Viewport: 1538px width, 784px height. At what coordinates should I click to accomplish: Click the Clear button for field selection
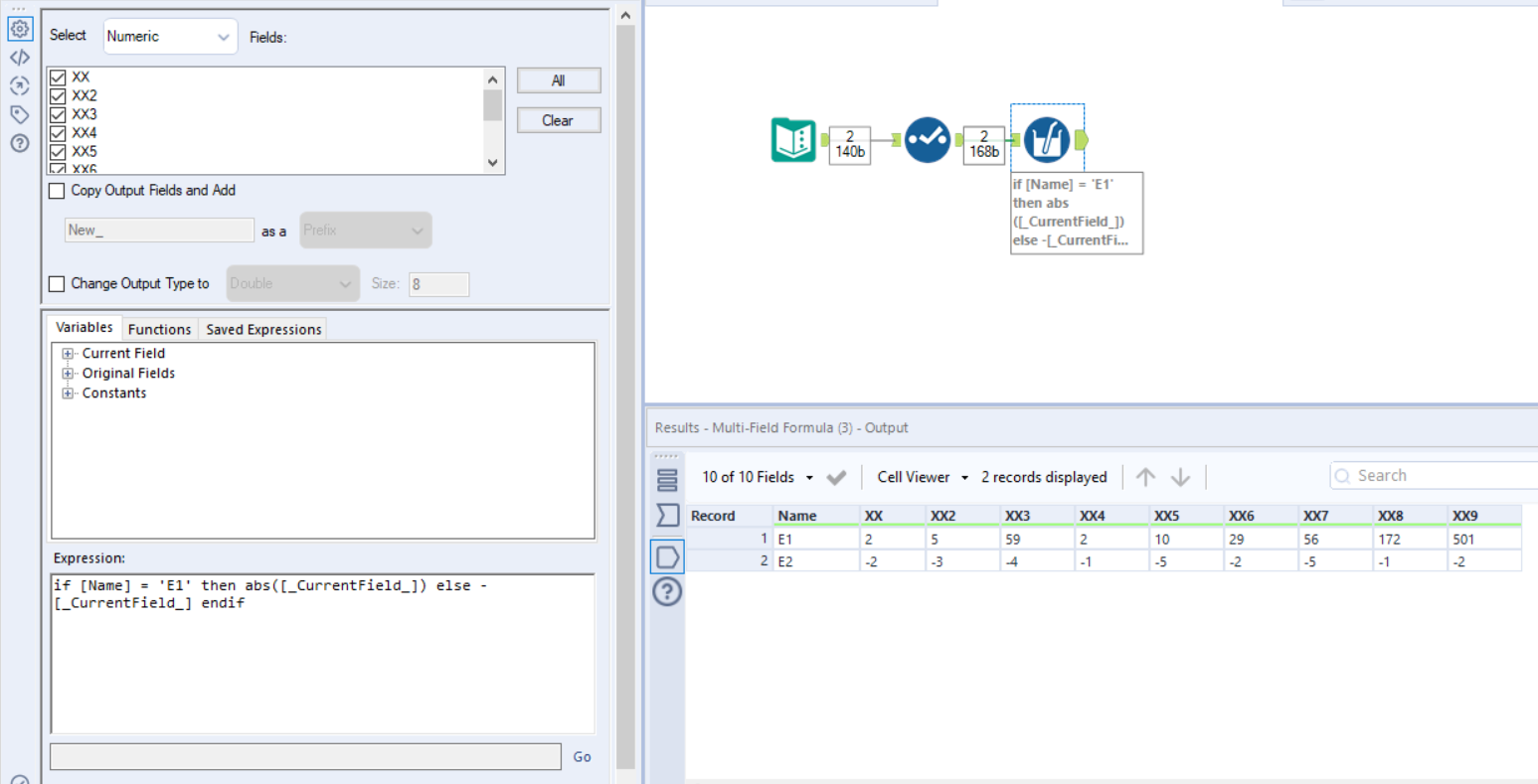coord(558,119)
